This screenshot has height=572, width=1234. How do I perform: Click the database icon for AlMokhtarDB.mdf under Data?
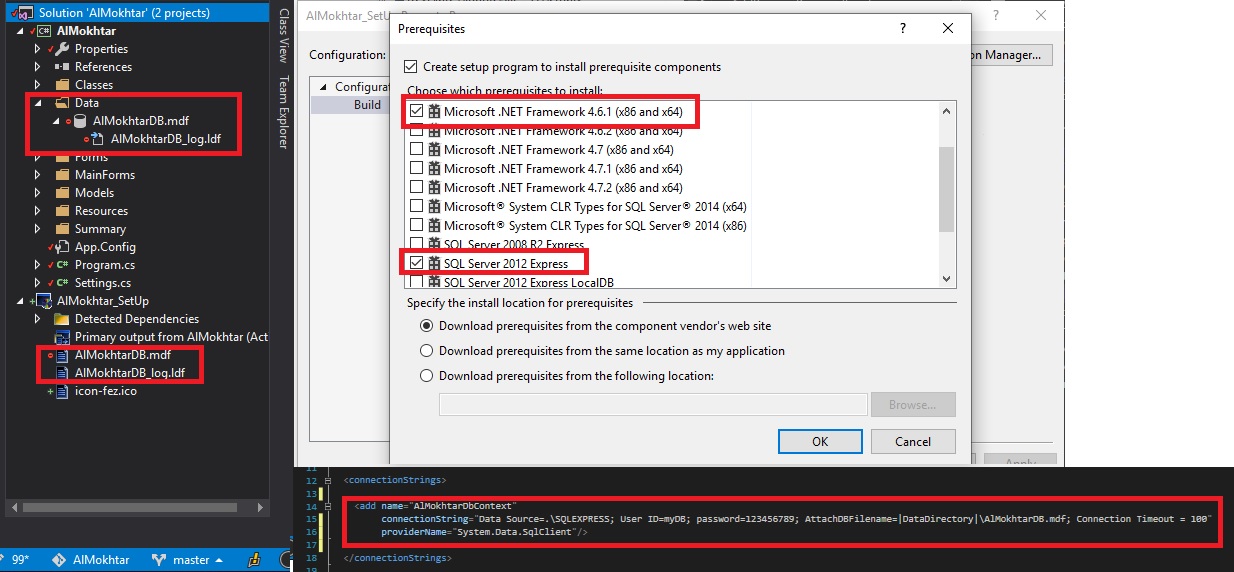click(x=81, y=121)
